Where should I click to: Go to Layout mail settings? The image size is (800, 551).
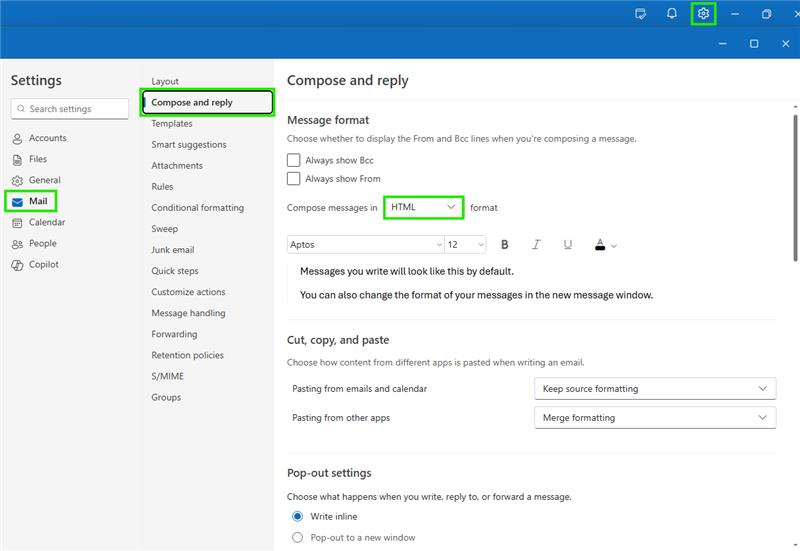pos(165,81)
